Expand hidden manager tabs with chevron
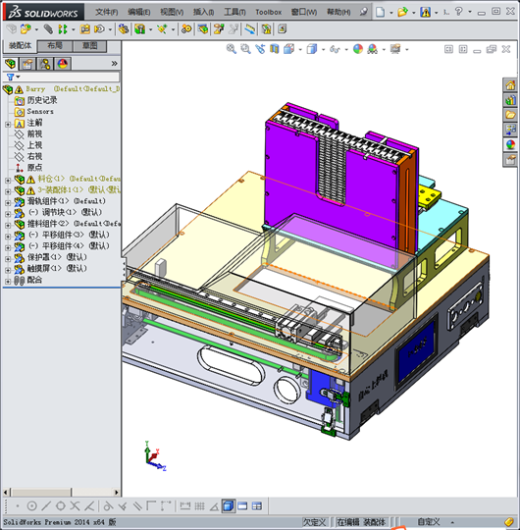The image size is (520, 530). tap(114, 64)
